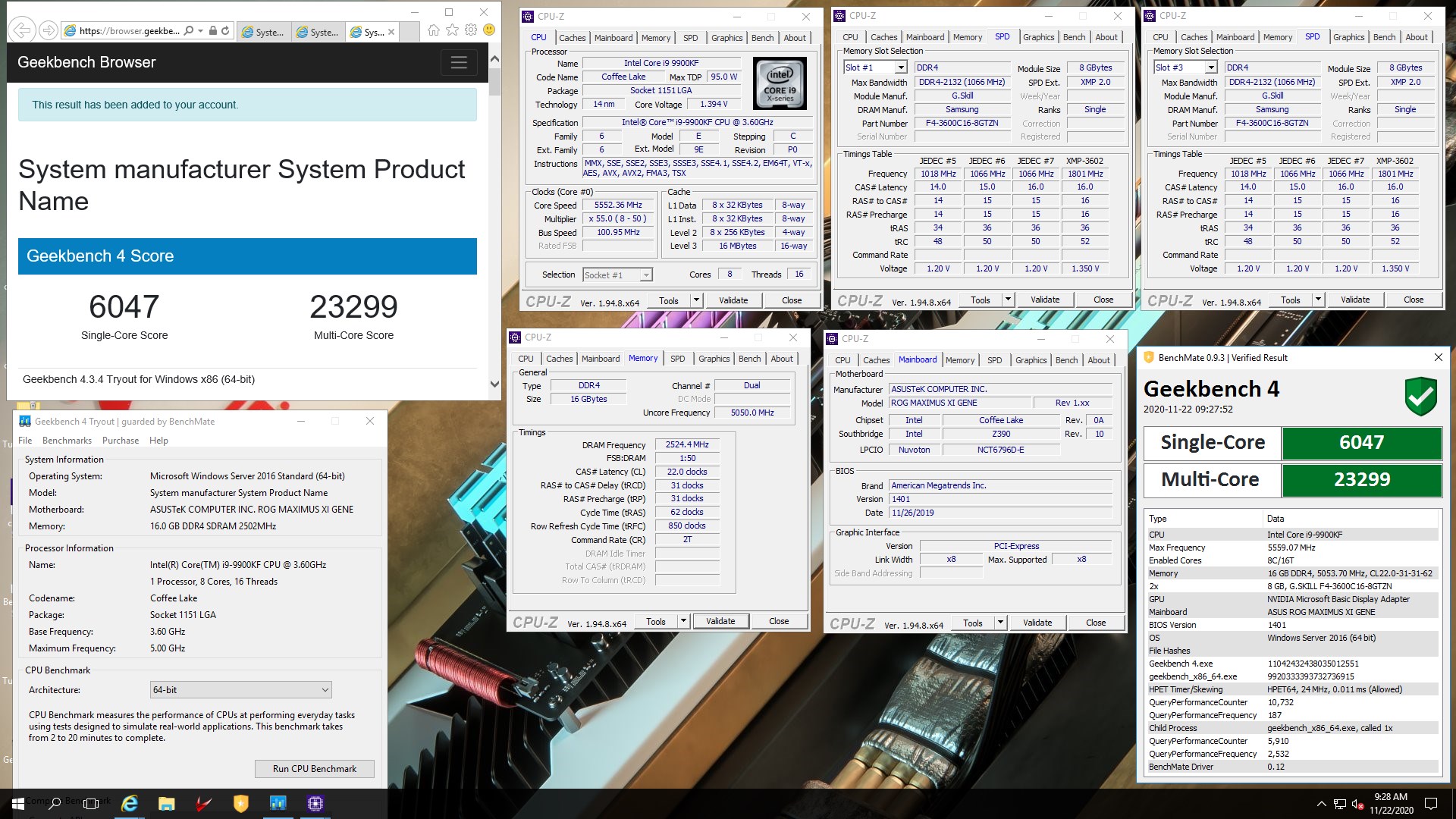The width and height of the screenshot is (1456, 819).
Task: Go back in Internet Explorer
Action: click(x=22, y=30)
